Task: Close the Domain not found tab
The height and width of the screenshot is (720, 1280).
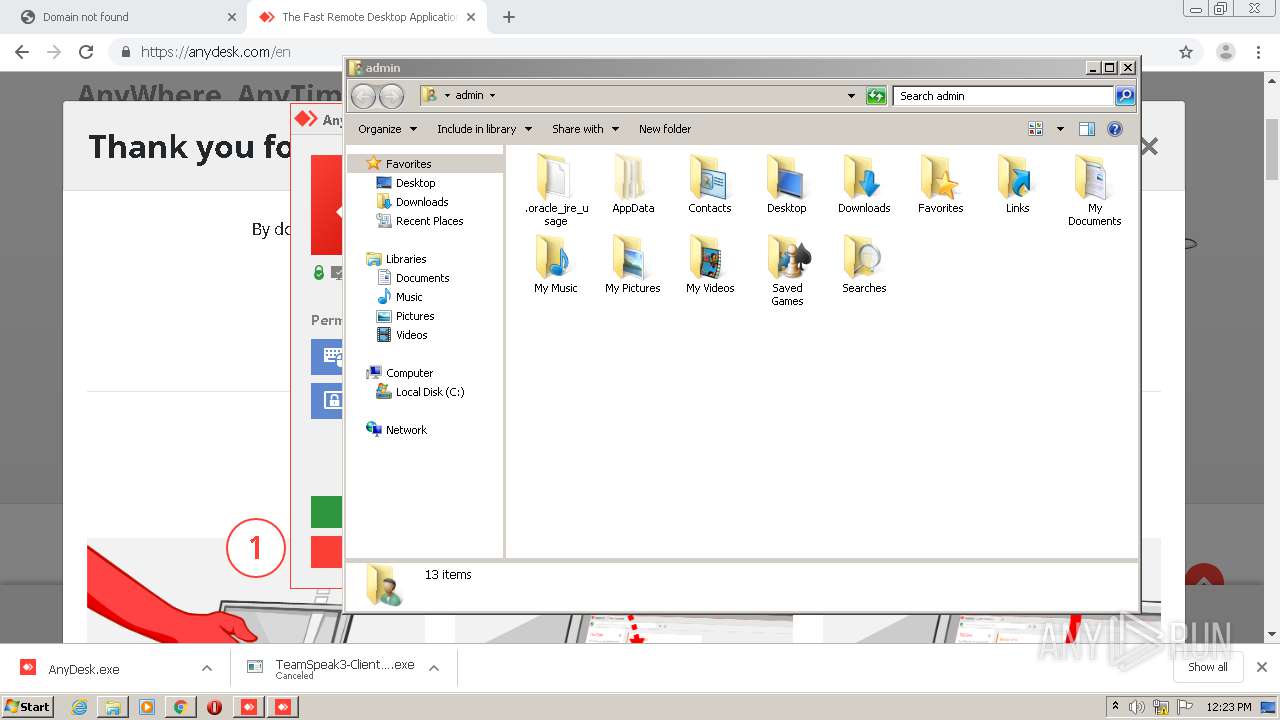Action: click(232, 17)
